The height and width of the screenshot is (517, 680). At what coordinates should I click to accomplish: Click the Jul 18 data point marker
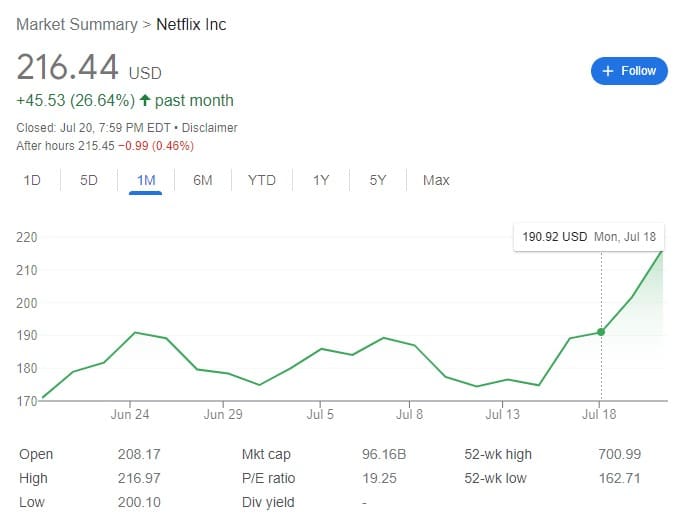click(601, 332)
